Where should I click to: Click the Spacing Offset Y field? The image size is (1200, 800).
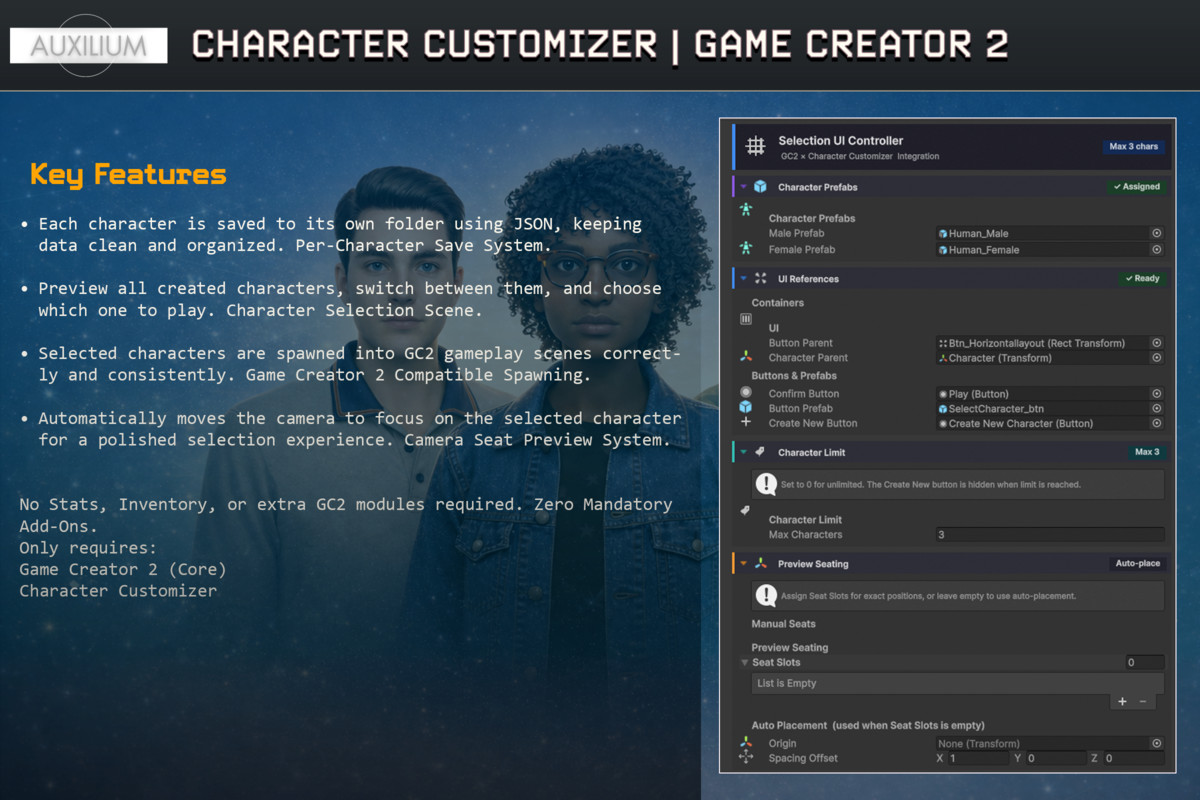tap(1056, 759)
